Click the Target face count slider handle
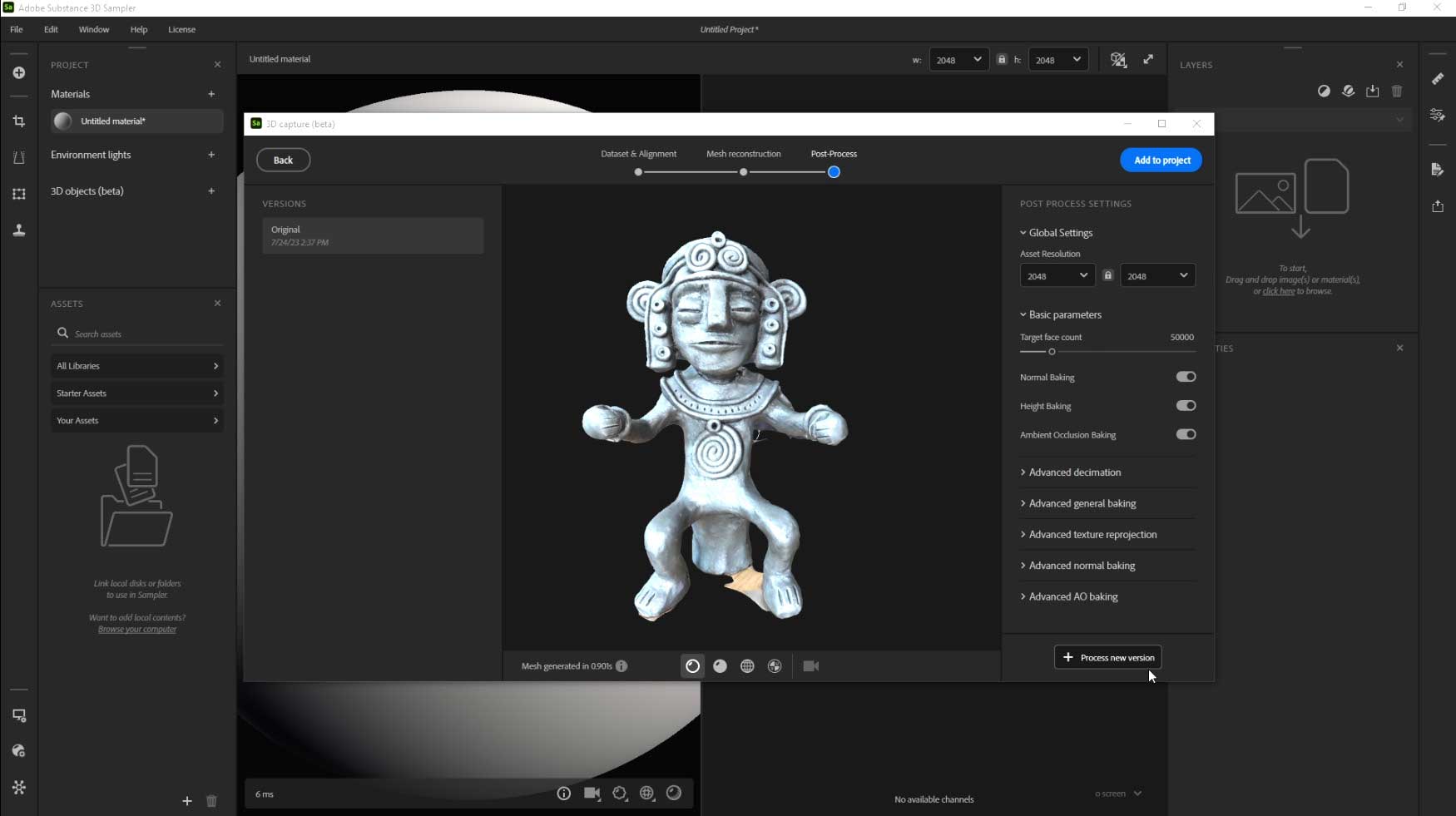 click(x=1052, y=352)
